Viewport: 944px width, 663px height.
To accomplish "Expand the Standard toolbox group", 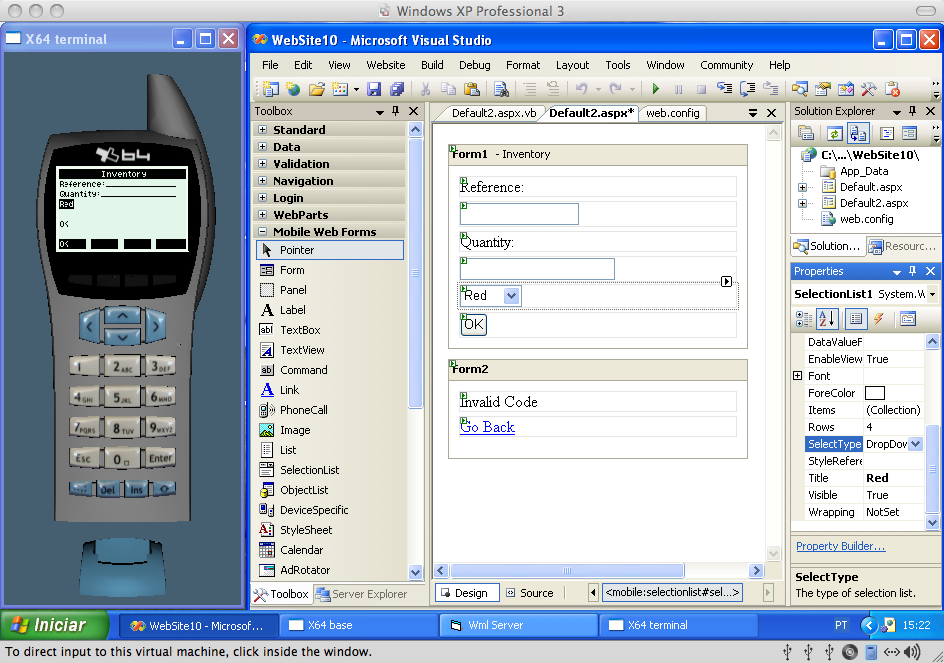I will pos(262,129).
